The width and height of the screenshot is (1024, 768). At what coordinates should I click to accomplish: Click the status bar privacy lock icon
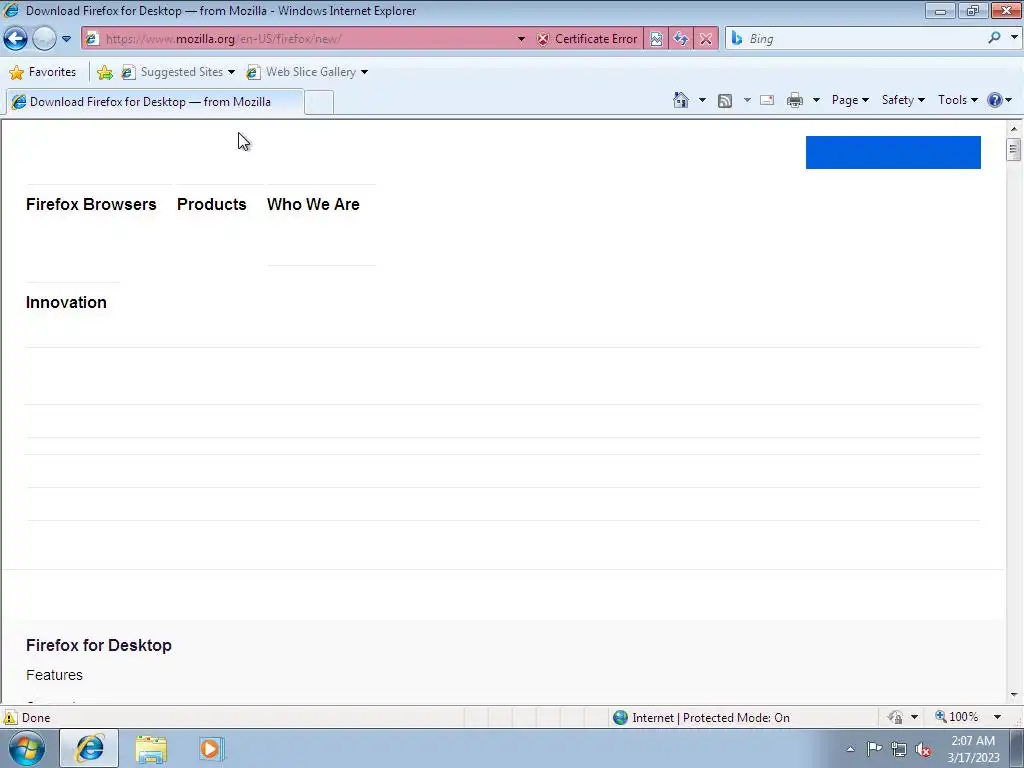(x=895, y=717)
